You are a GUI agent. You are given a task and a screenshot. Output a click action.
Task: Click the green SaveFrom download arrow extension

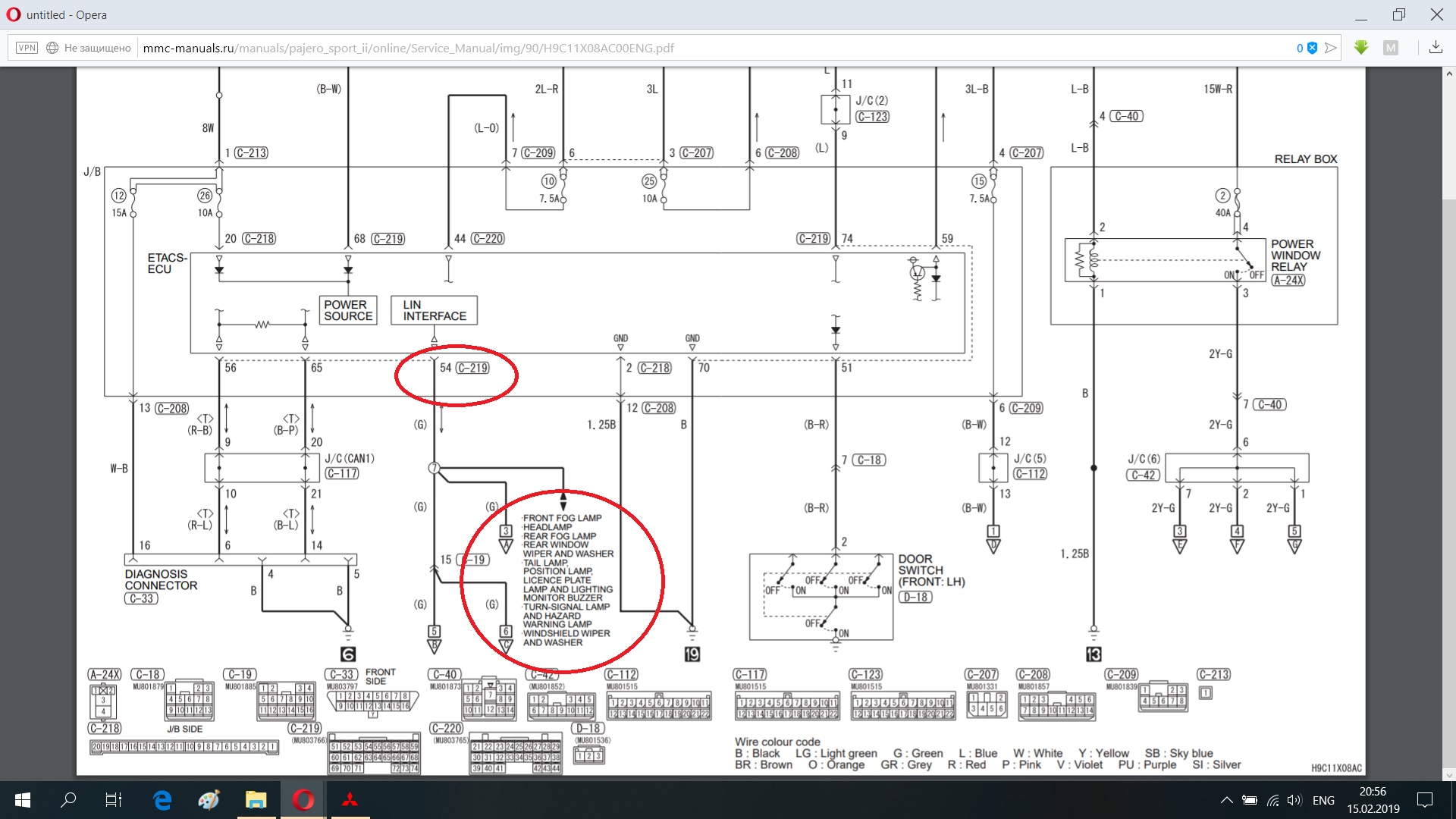pyautogui.click(x=1361, y=48)
